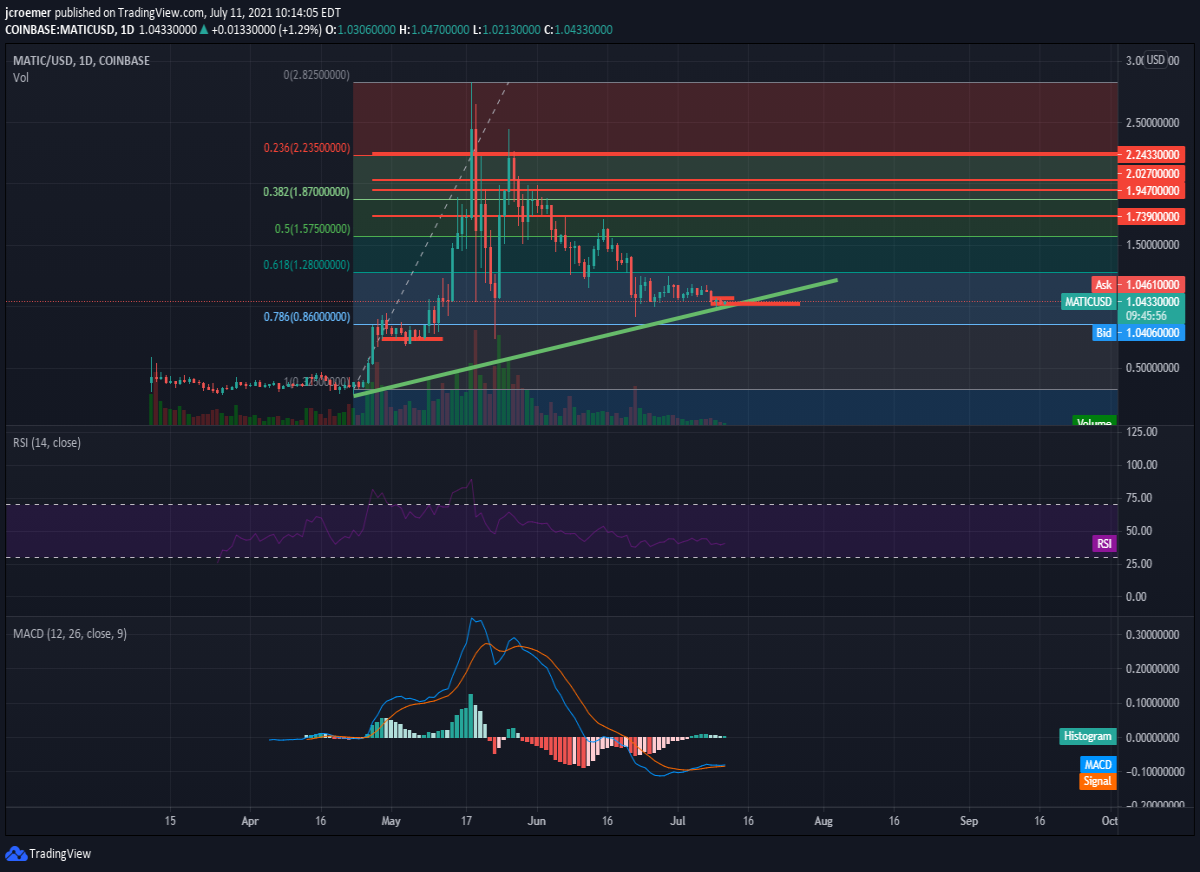Click the green Volume label tag
Screen dimensions: 1200x872
tap(1094, 421)
